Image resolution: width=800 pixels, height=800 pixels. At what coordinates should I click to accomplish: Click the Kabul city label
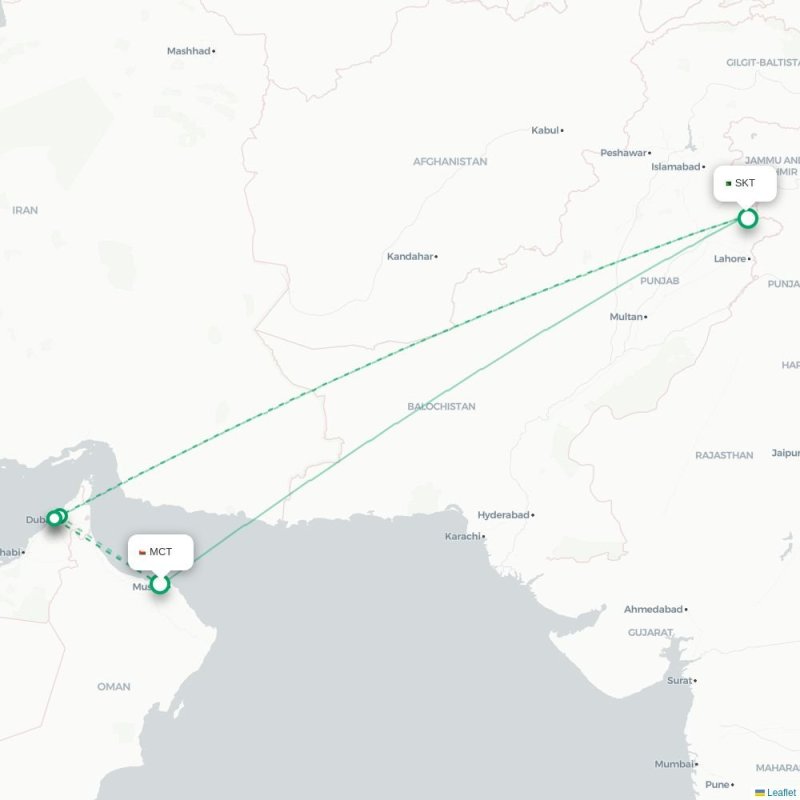point(545,131)
